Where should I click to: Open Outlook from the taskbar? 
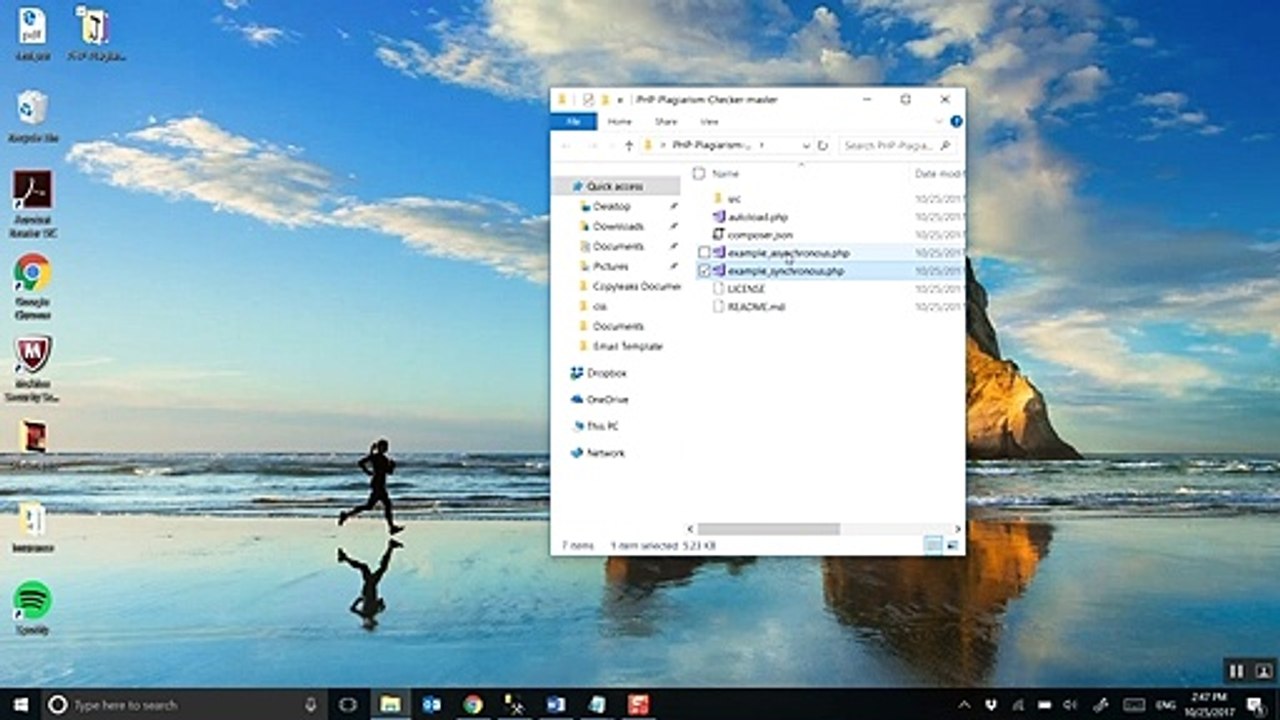pos(432,705)
